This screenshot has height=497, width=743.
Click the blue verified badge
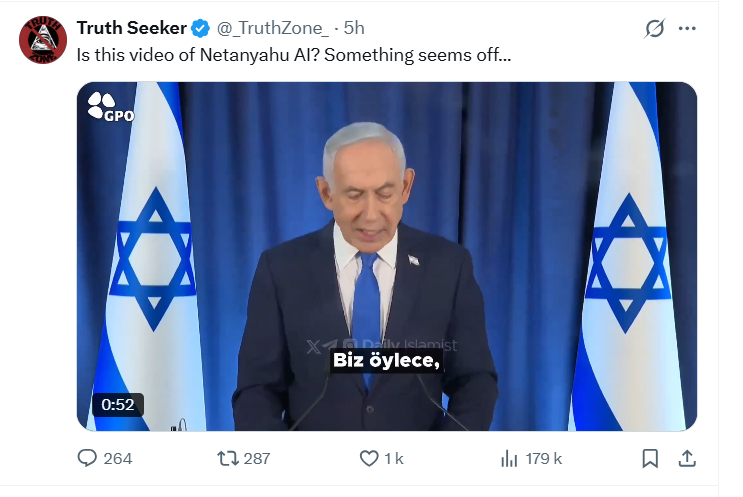pos(200,28)
